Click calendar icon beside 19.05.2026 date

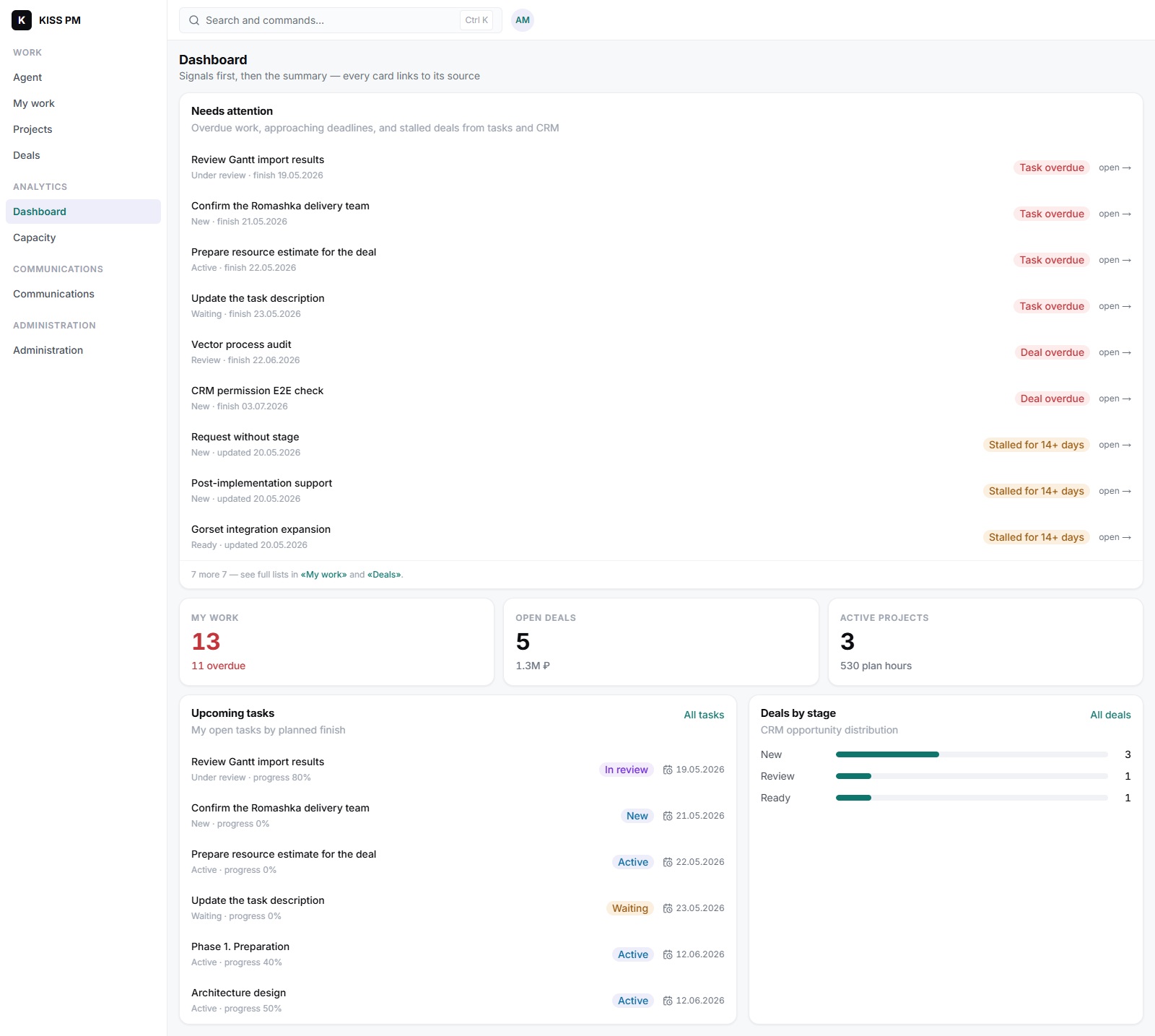click(x=668, y=770)
